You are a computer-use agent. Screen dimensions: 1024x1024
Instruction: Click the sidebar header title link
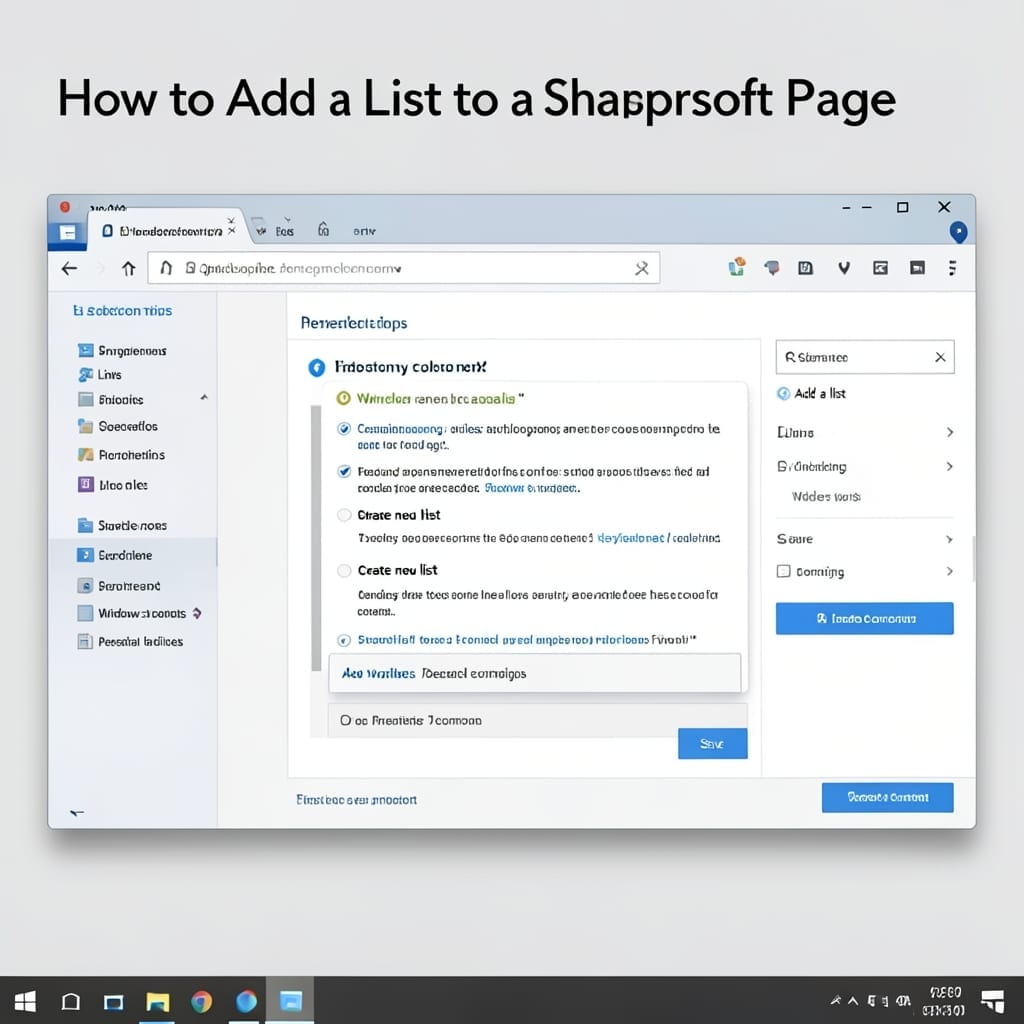[x=123, y=311]
